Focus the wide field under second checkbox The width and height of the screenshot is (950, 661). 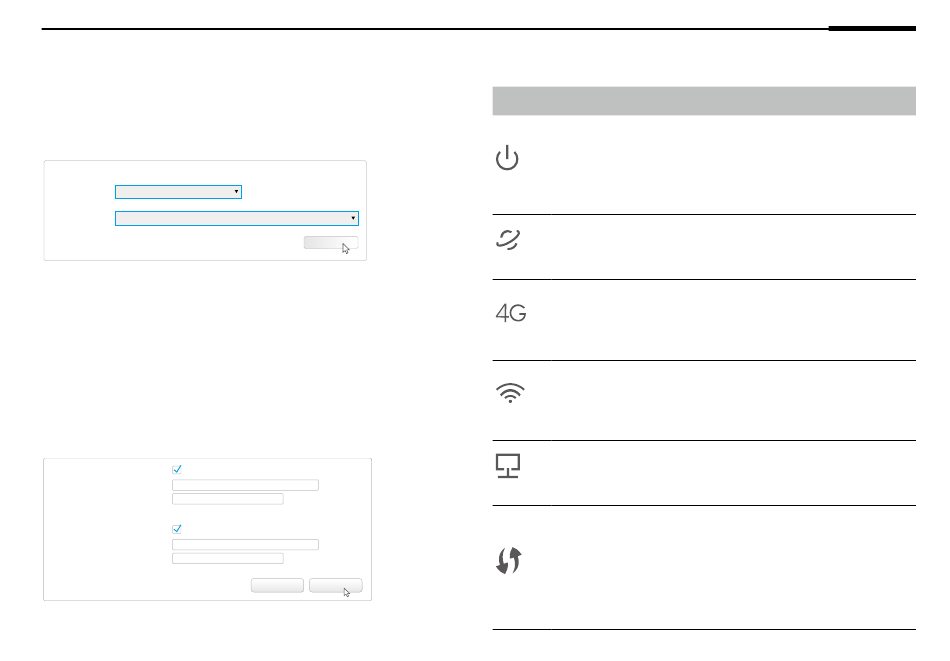coord(245,544)
